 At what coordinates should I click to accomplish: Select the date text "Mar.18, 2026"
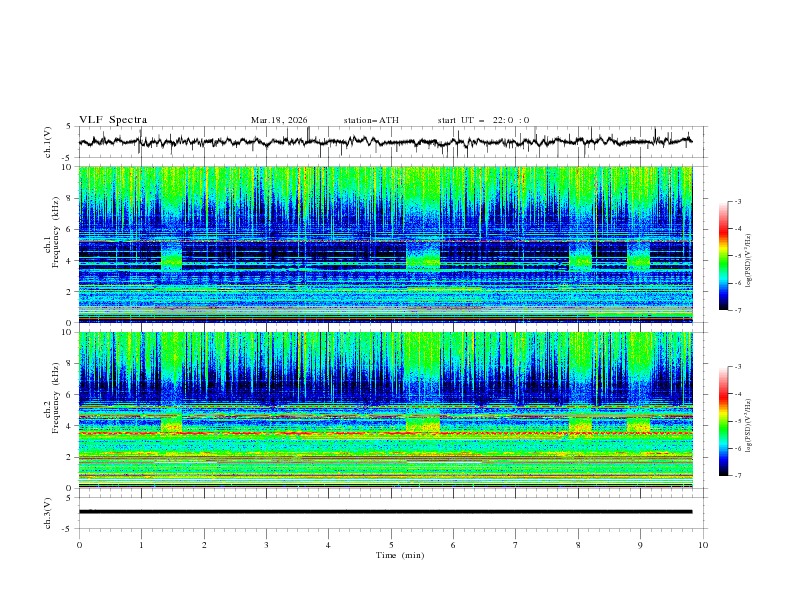point(279,120)
